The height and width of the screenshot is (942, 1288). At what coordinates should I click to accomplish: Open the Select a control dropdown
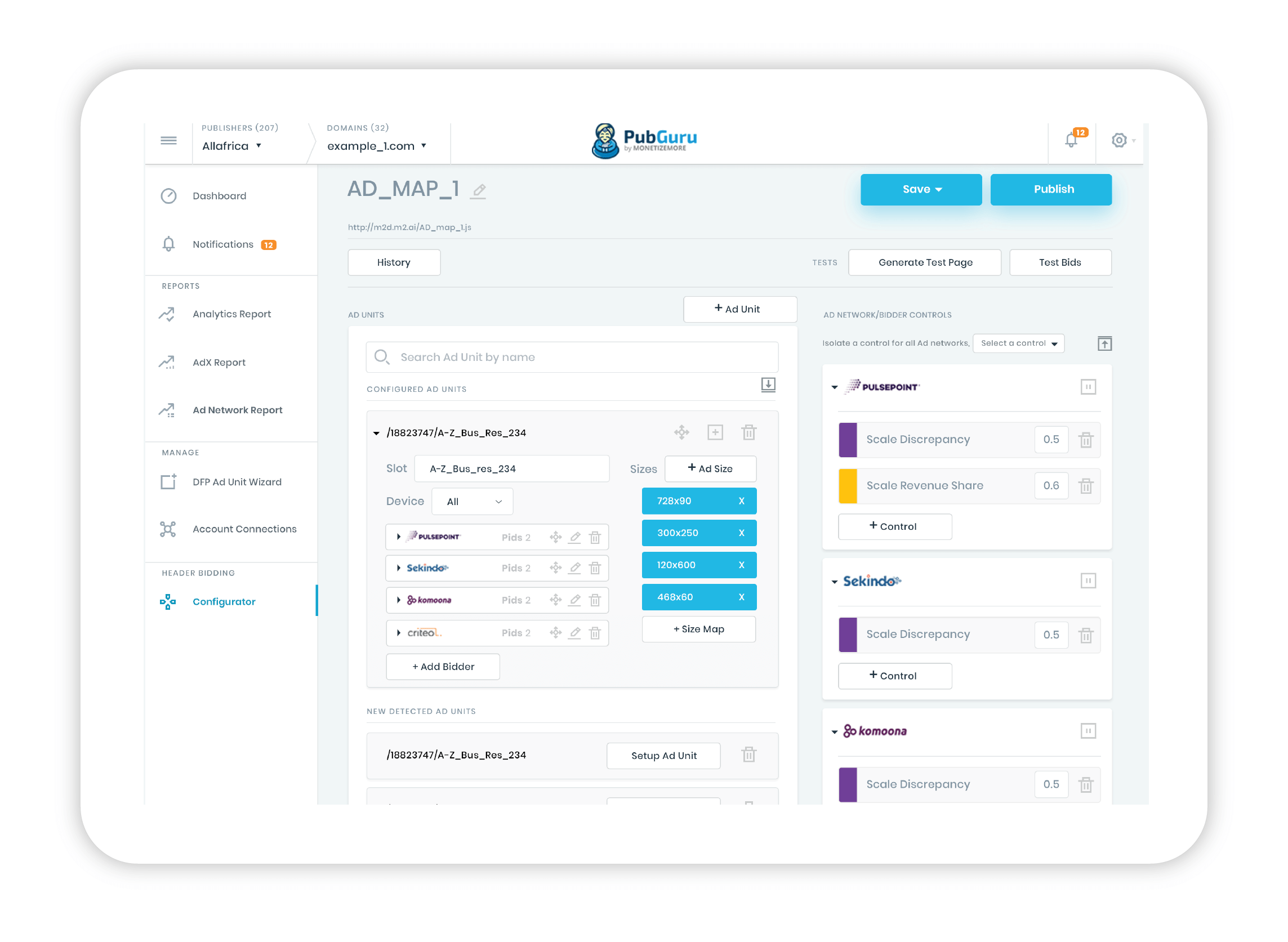(x=1018, y=343)
